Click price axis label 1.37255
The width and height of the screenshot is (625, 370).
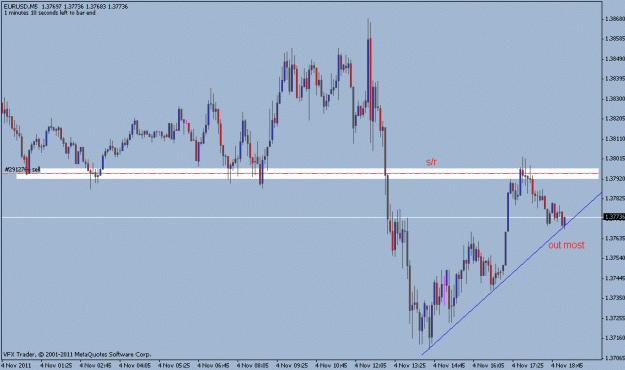(x=614, y=318)
